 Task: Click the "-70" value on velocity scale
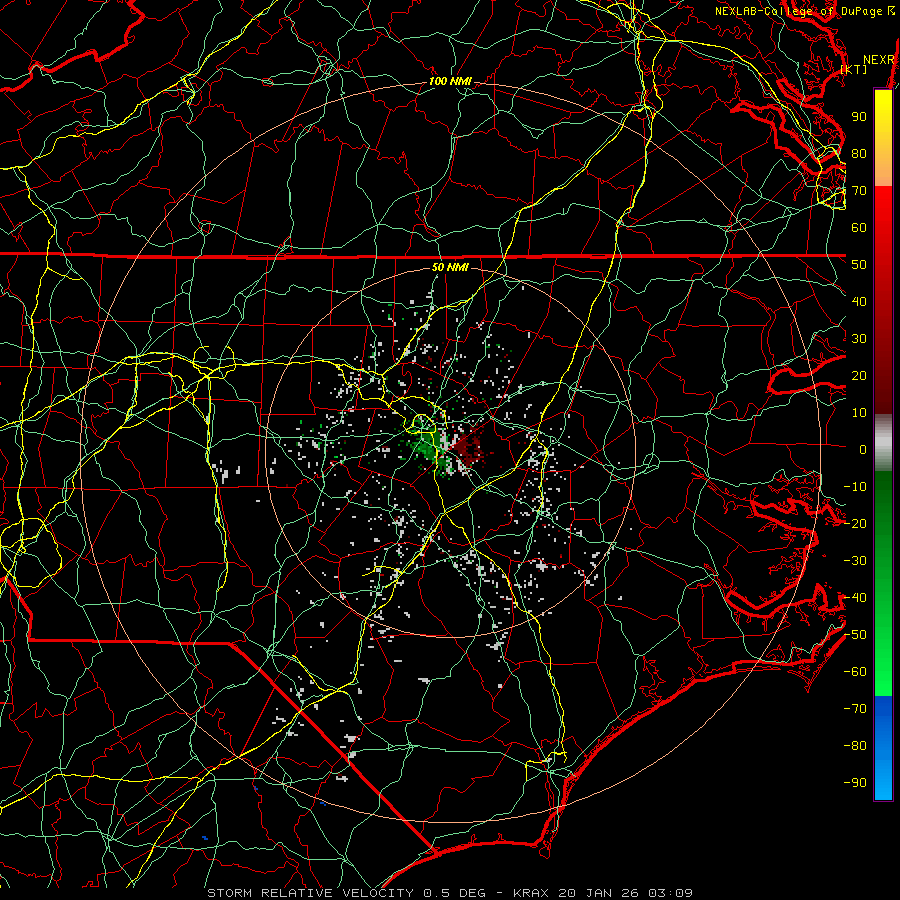(x=855, y=709)
